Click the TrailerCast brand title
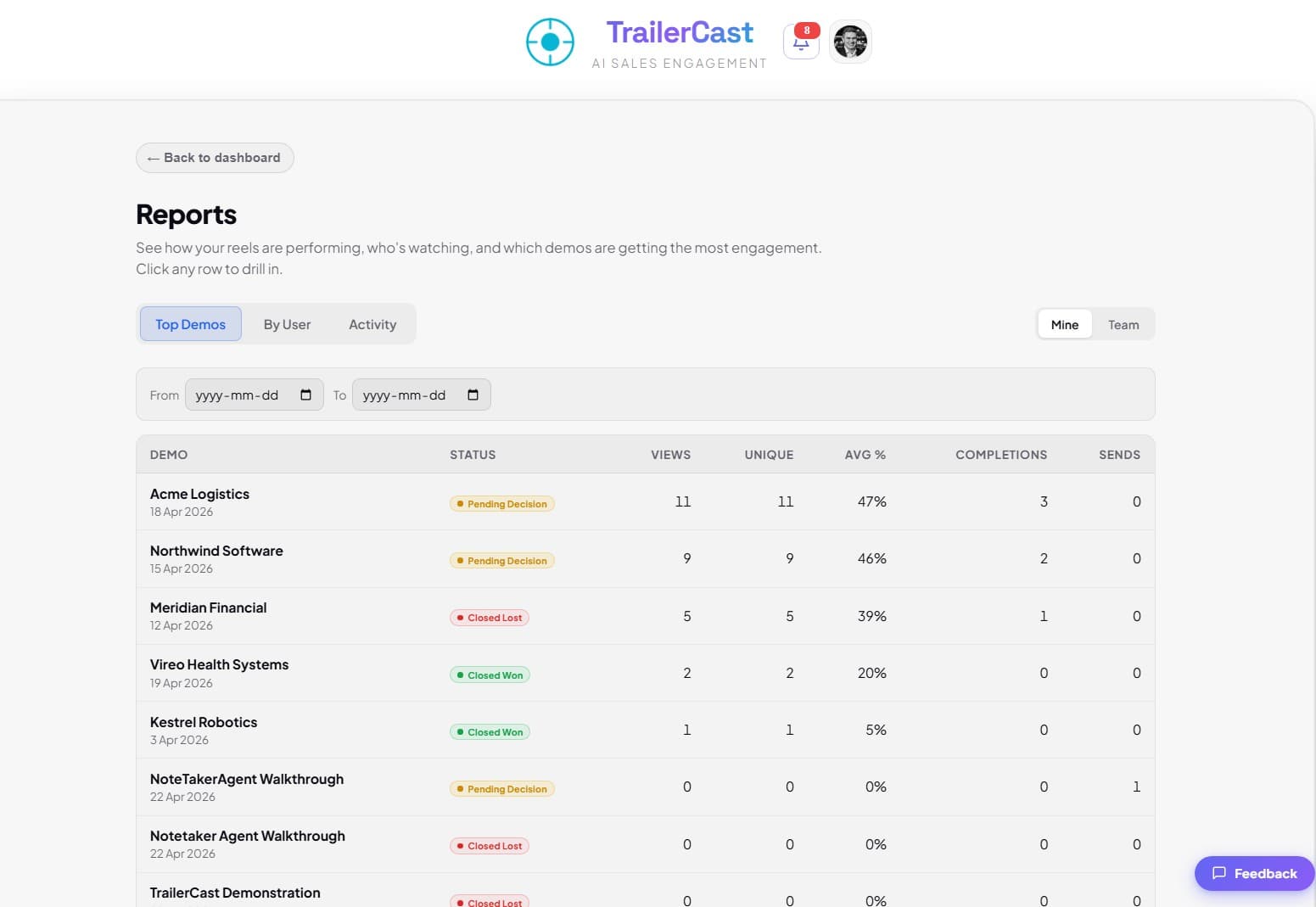The width and height of the screenshot is (1316, 907). point(680,32)
